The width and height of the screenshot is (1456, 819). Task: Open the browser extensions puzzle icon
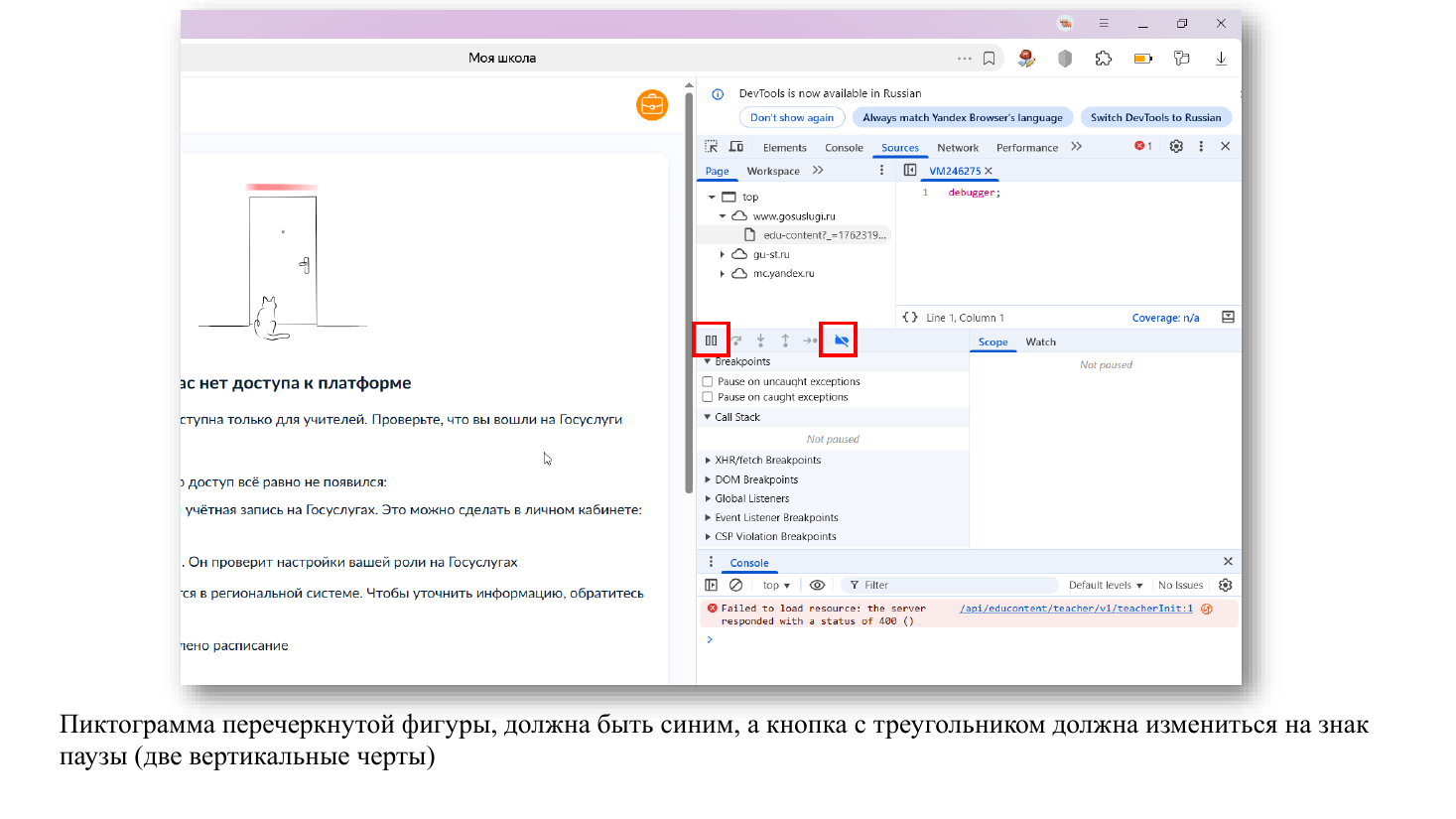[x=1104, y=59]
